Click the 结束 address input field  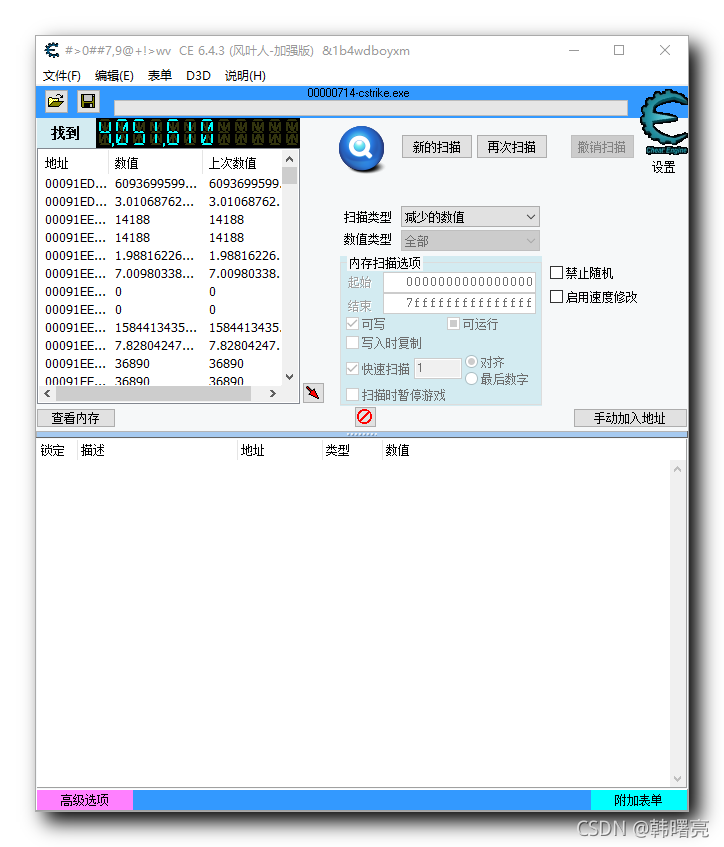[459, 303]
